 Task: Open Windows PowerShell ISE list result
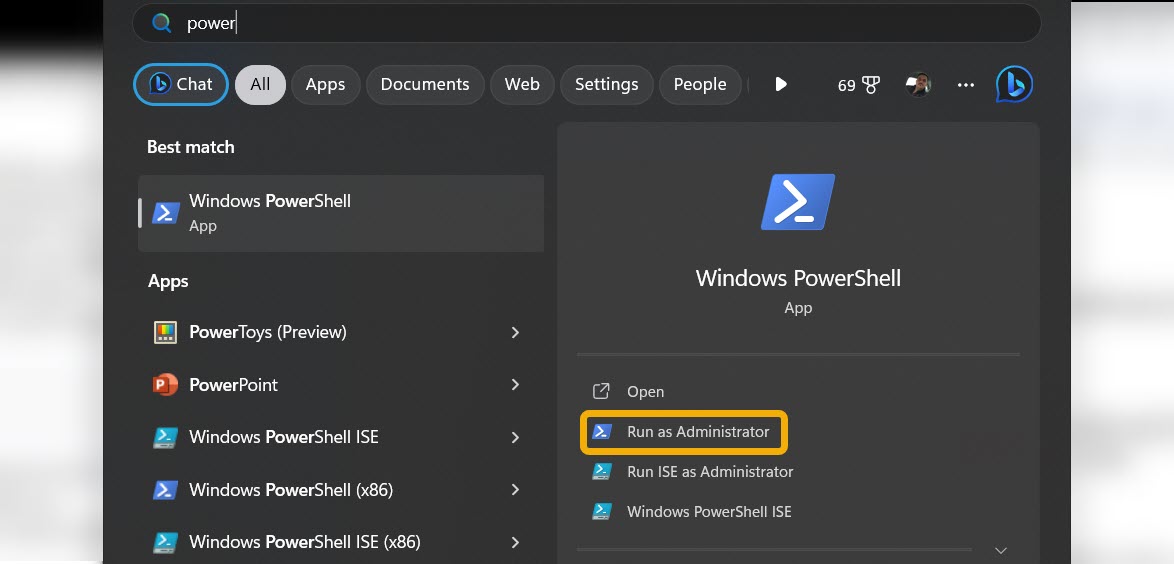coord(341,437)
